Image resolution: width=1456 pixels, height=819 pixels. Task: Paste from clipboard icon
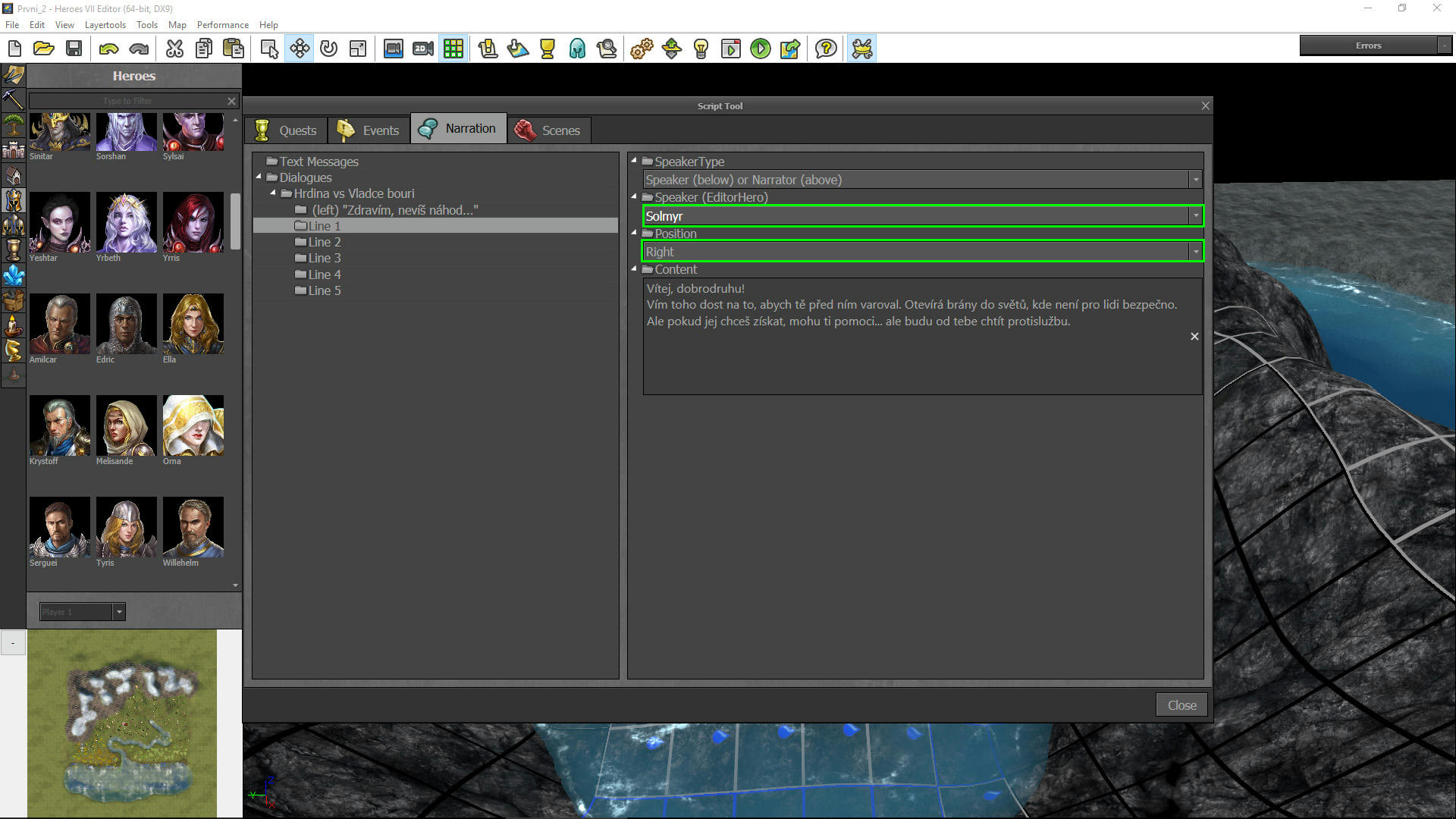[234, 49]
